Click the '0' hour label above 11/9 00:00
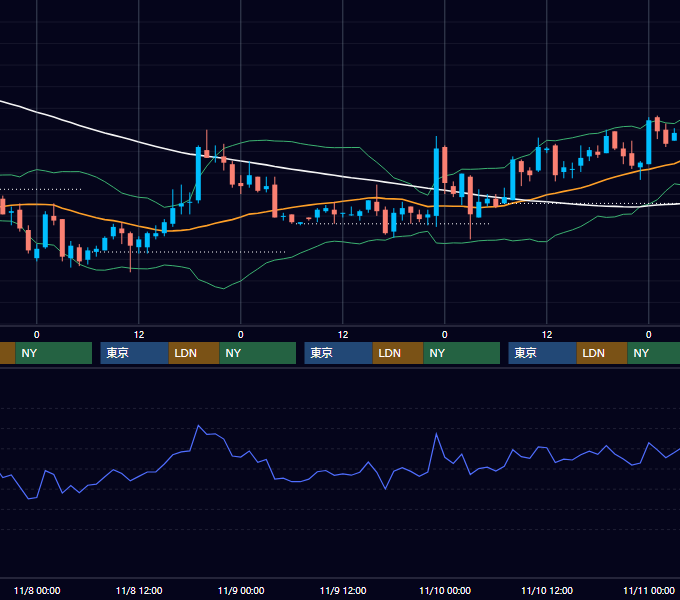 point(241,335)
